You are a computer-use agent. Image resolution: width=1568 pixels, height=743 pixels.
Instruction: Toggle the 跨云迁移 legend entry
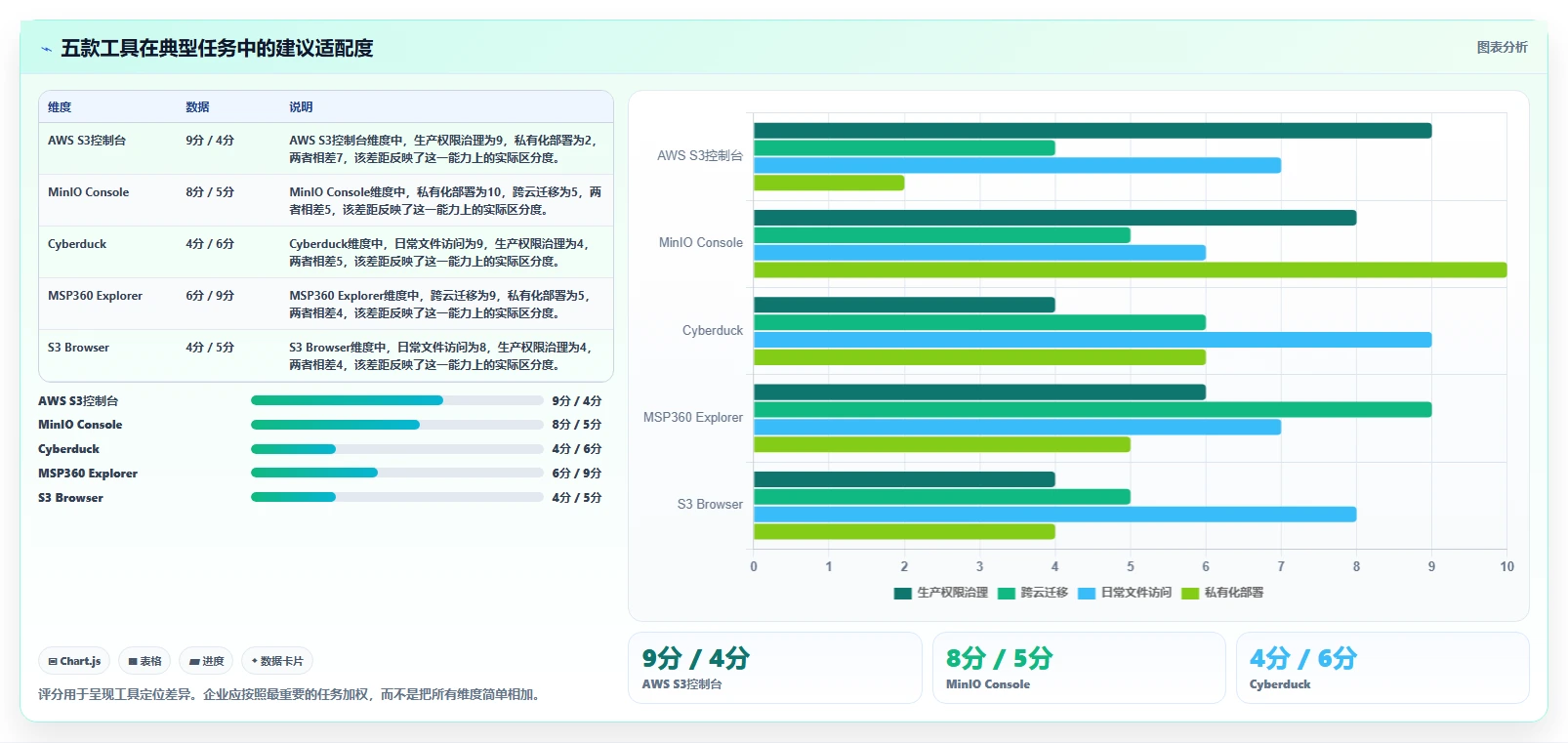tap(1033, 593)
